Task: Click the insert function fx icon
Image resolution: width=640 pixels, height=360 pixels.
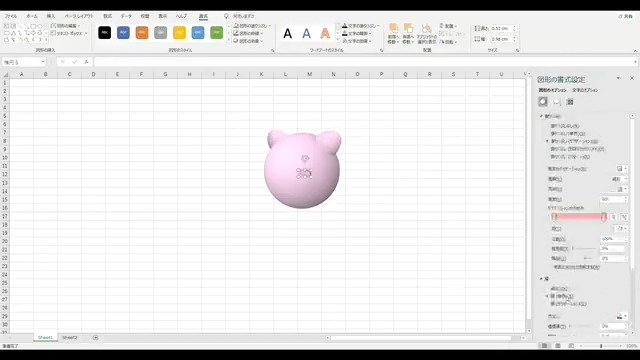Action: 87,62
